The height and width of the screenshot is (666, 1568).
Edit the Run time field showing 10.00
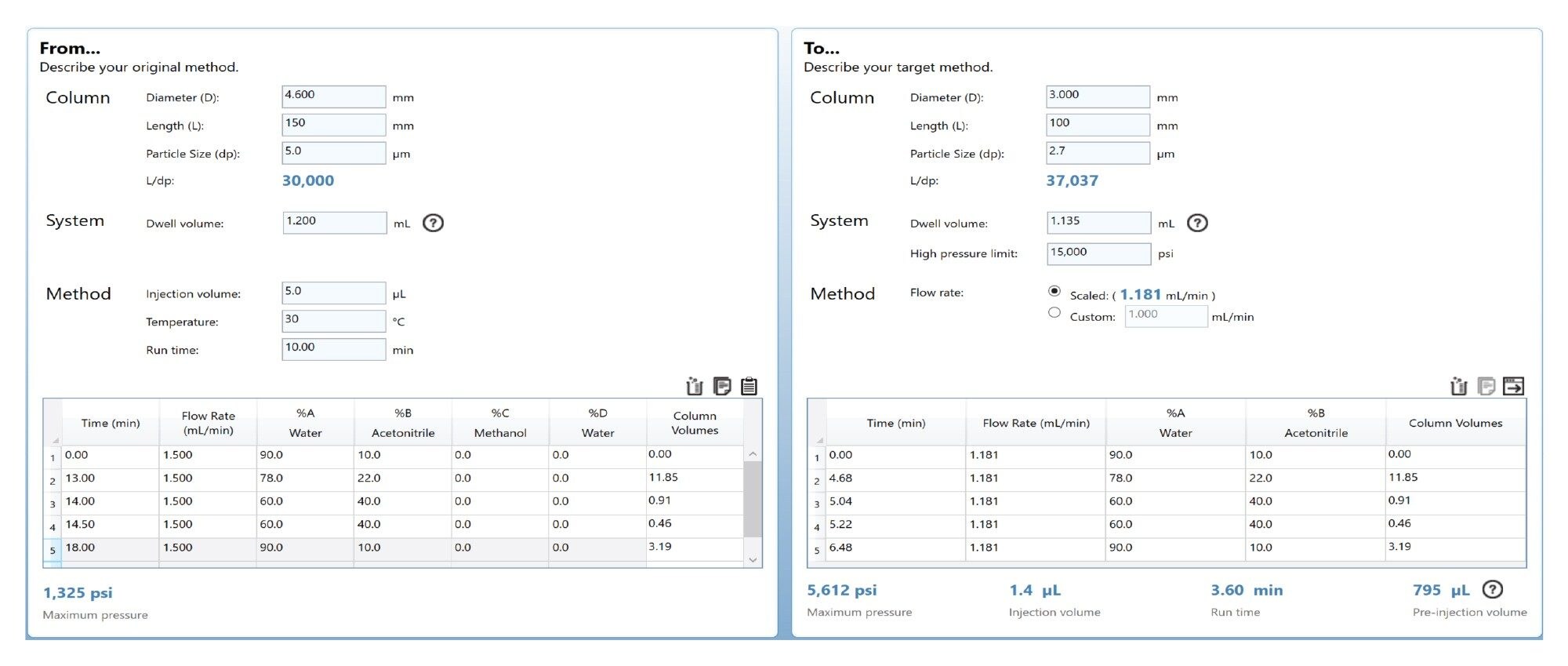[x=334, y=349]
